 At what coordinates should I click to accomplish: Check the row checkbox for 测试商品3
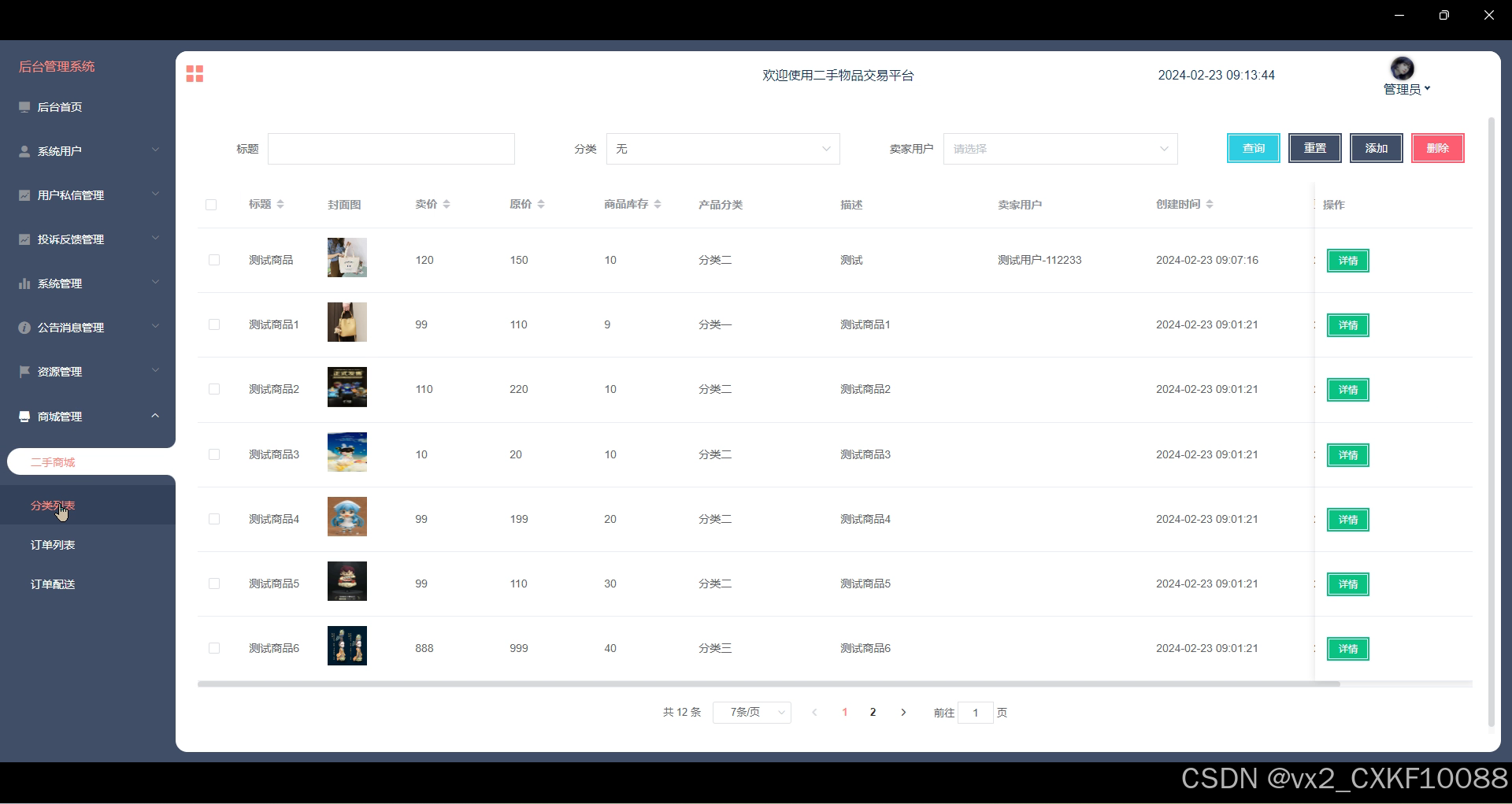click(214, 454)
